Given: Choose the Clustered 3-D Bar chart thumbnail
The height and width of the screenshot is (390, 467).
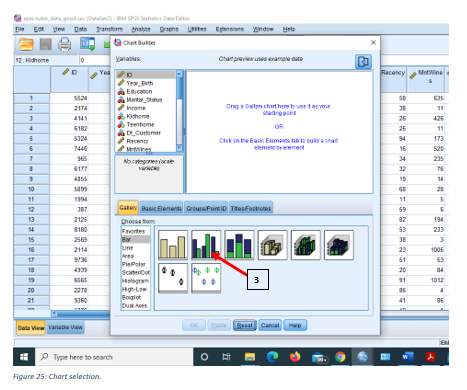Looking at the screenshot, I should pyautogui.click(x=306, y=245).
